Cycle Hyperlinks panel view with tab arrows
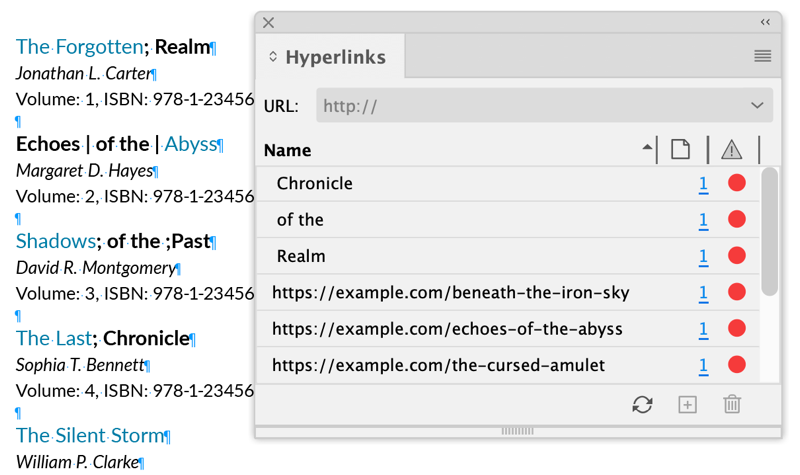The height and width of the screenshot is (475, 800). point(273,57)
